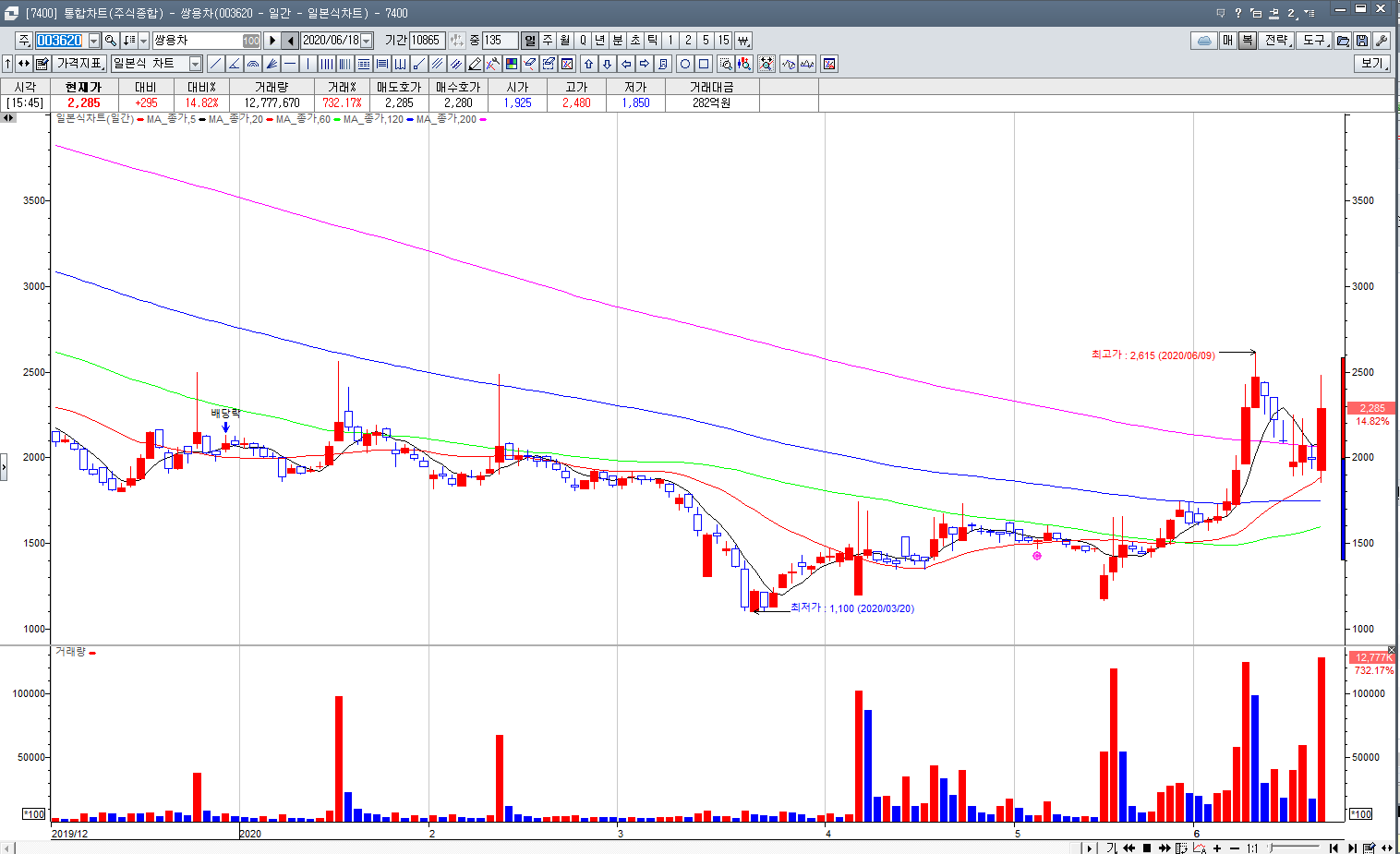Click the wave pattern indicator icon
1400x854 pixels.
coord(788,64)
